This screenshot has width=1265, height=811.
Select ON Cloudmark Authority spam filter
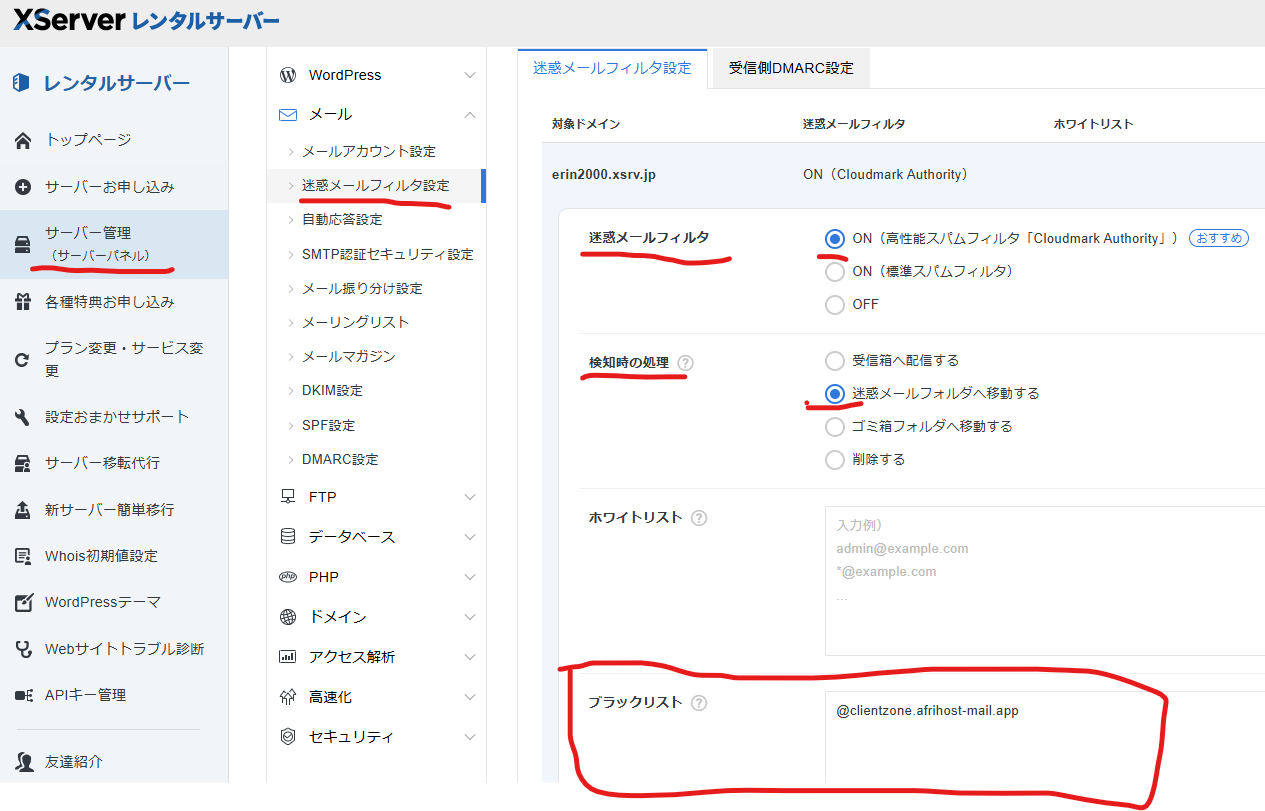835,239
